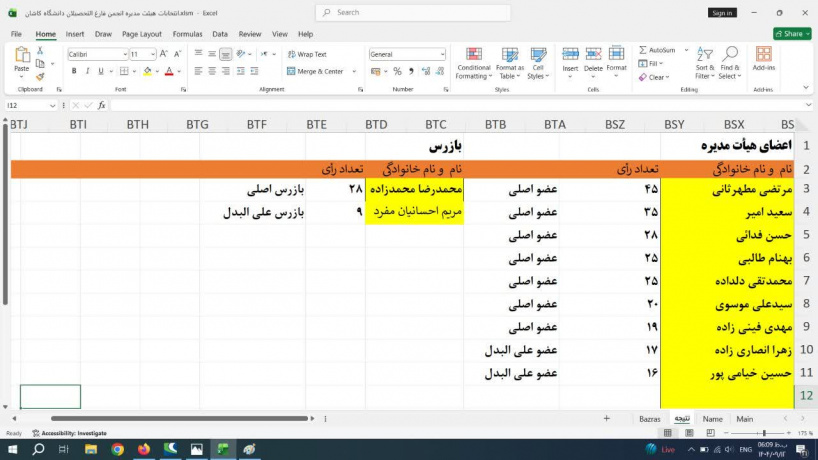Switch to the Page Layout tab

click(x=142, y=34)
